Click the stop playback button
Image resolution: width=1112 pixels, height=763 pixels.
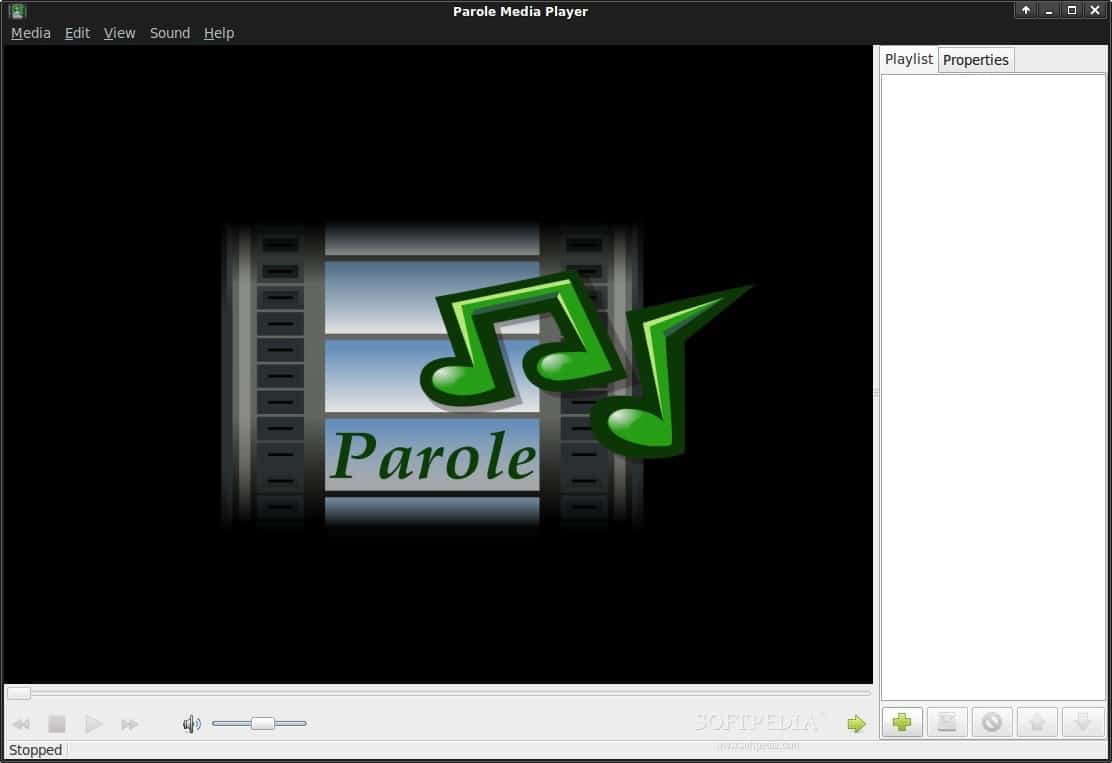pos(57,724)
